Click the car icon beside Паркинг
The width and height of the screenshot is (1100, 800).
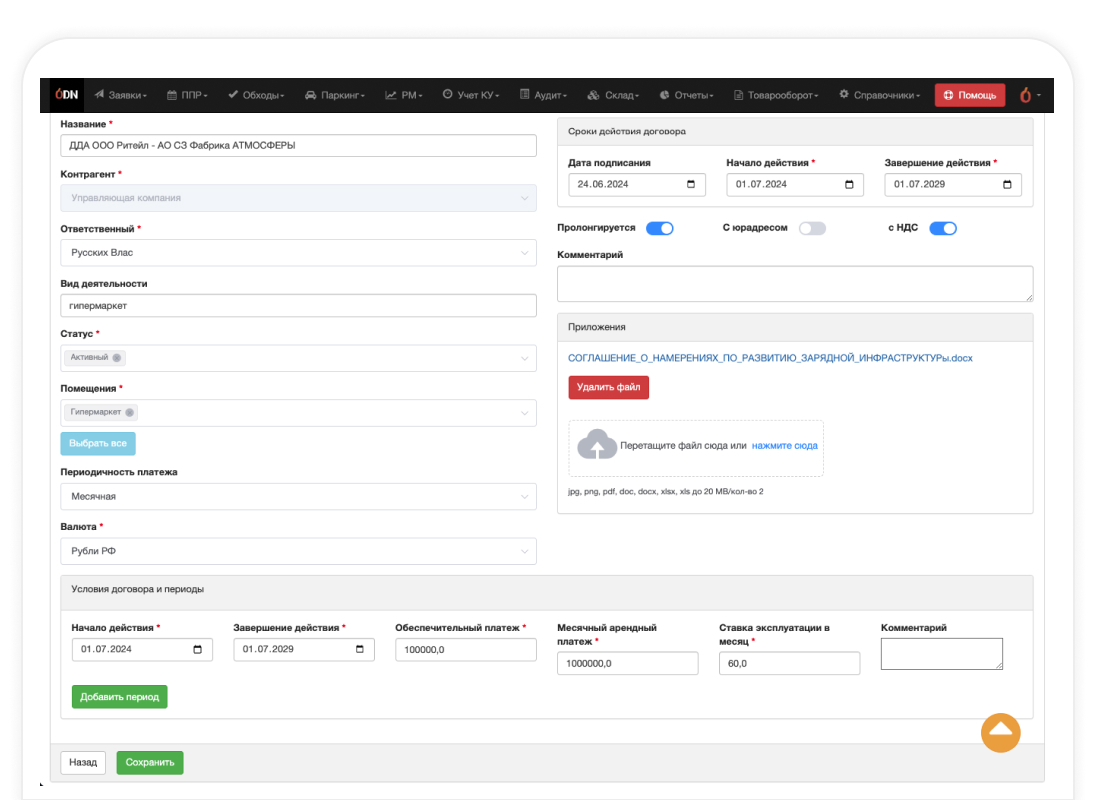(311, 95)
